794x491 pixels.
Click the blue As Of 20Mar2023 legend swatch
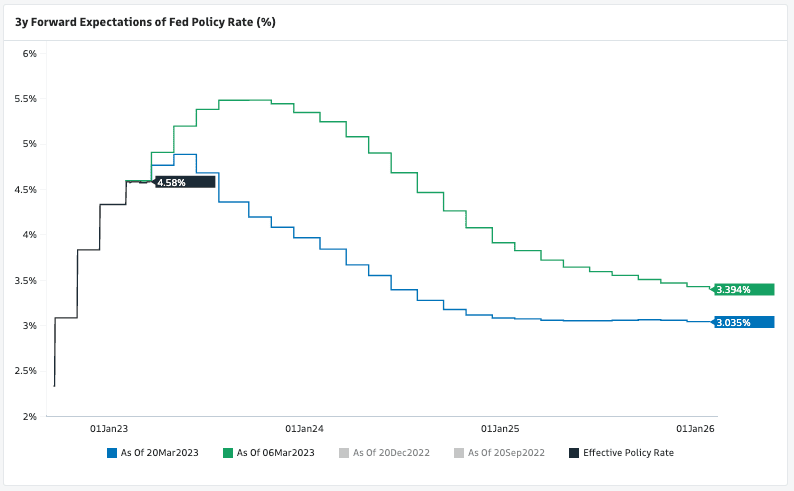[112, 453]
